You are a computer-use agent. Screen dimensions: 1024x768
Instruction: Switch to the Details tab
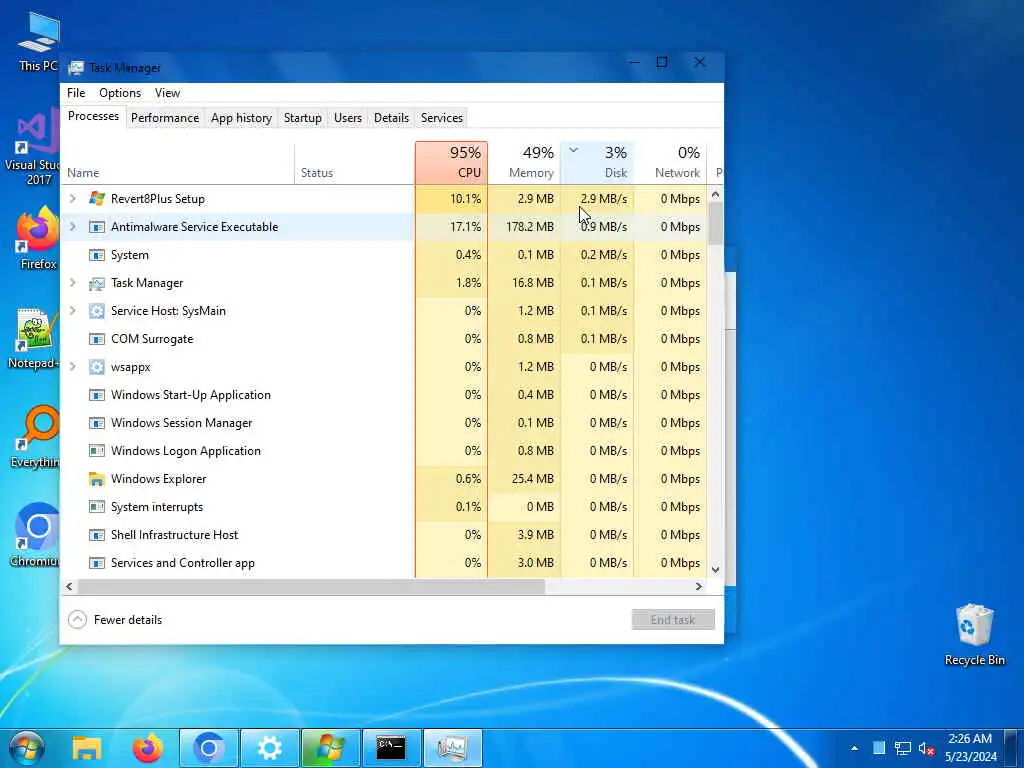tap(391, 118)
